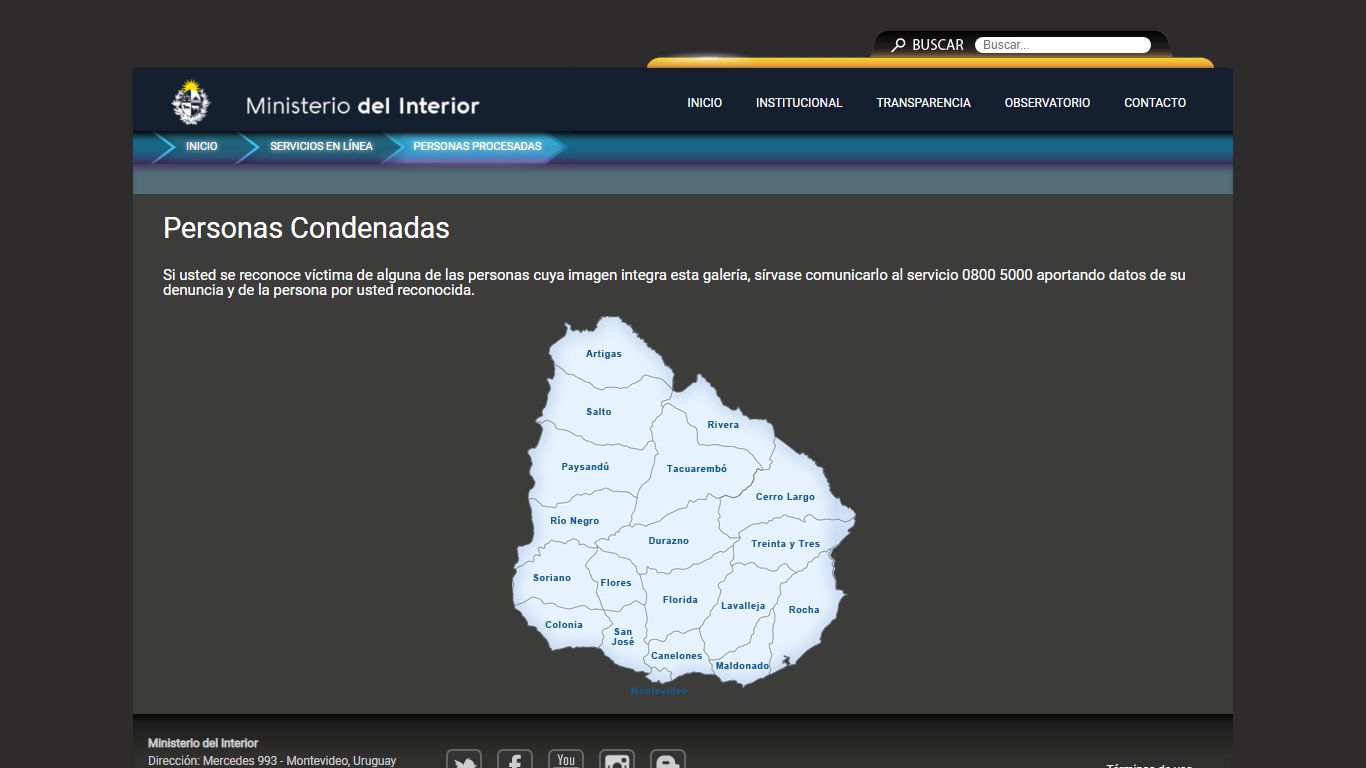Go to INICIO in the breadcrumb

[201, 146]
